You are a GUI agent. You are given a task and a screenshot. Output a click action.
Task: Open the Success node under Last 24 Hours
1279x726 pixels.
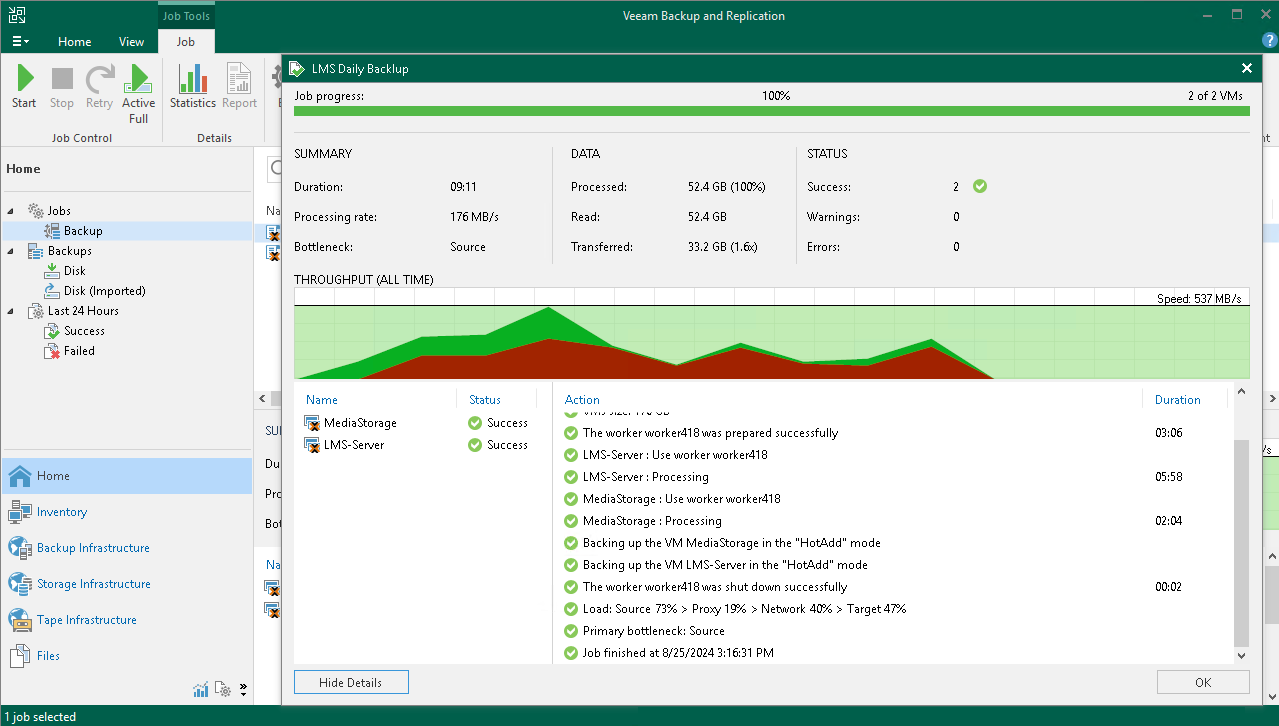click(84, 331)
